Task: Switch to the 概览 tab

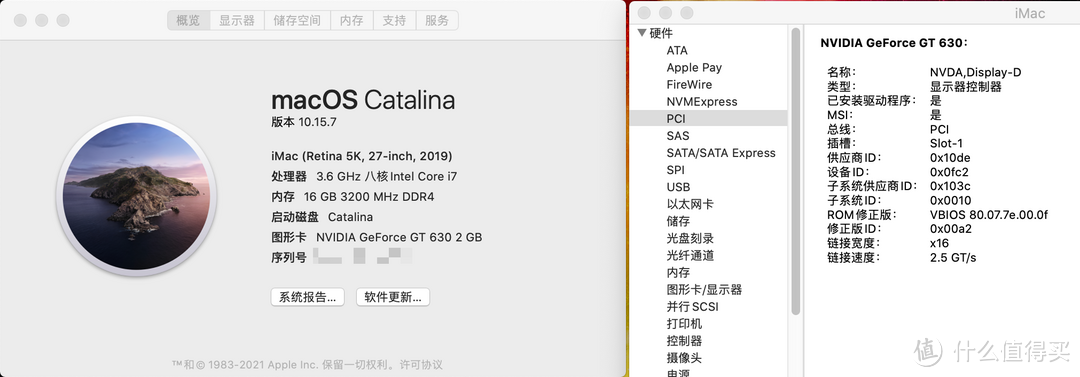Action: [189, 20]
